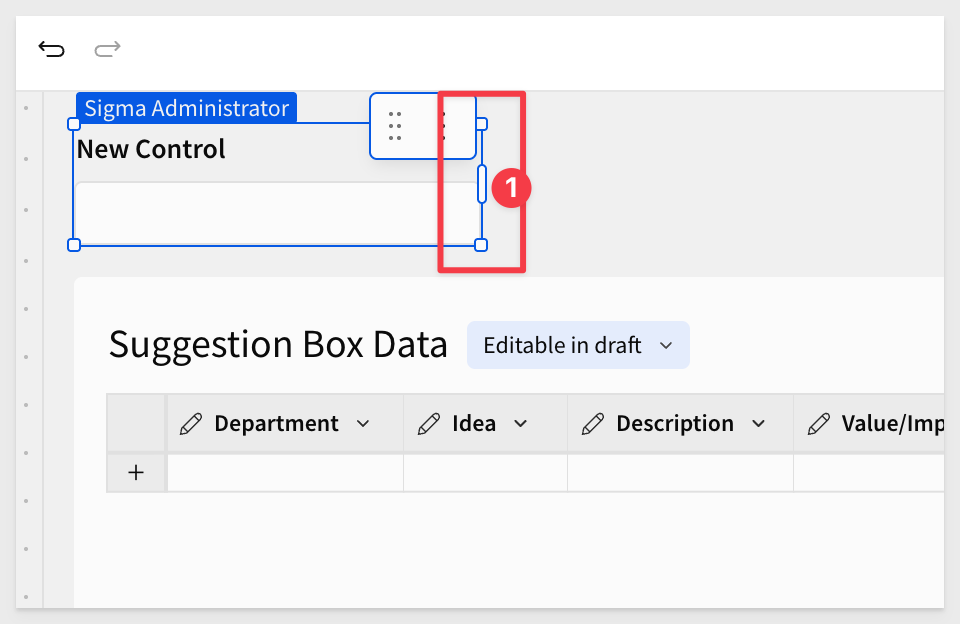Expand the Department column menu chevron
Screen dimensions: 960x624
363,424
